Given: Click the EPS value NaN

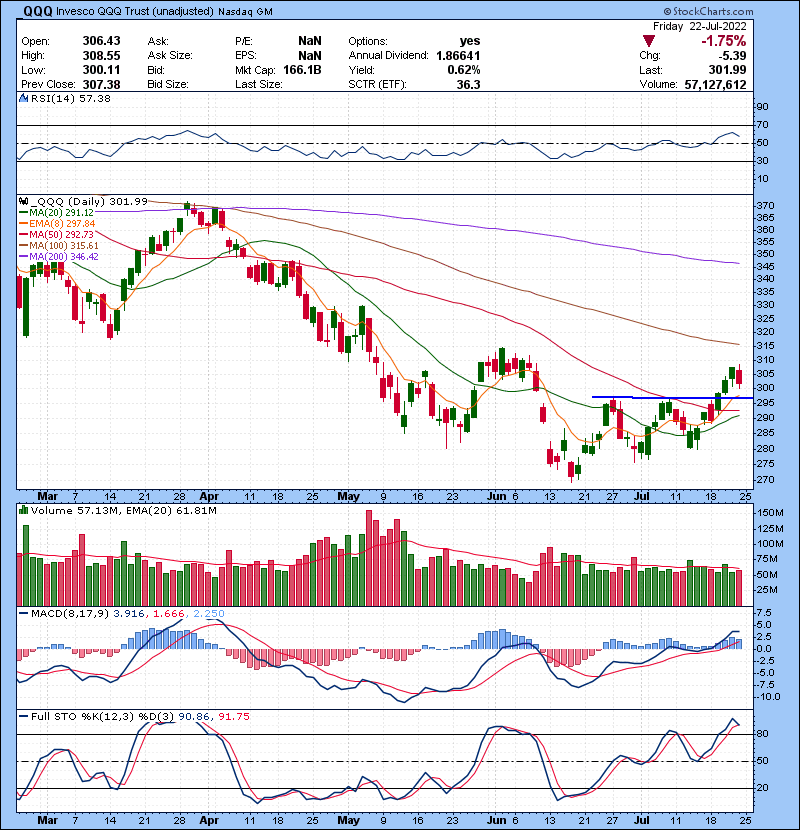Looking at the screenshot, I should tap(309, 56).
